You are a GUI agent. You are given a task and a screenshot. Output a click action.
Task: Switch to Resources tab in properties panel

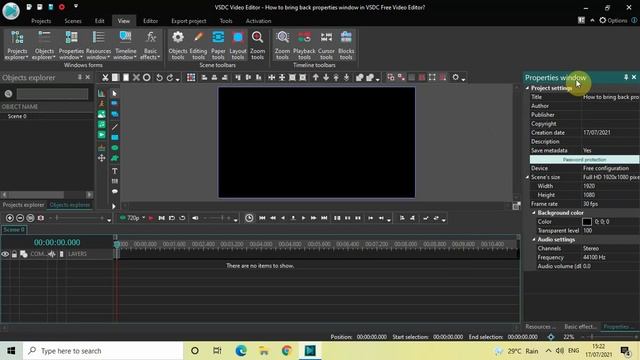tap(540, 327)
